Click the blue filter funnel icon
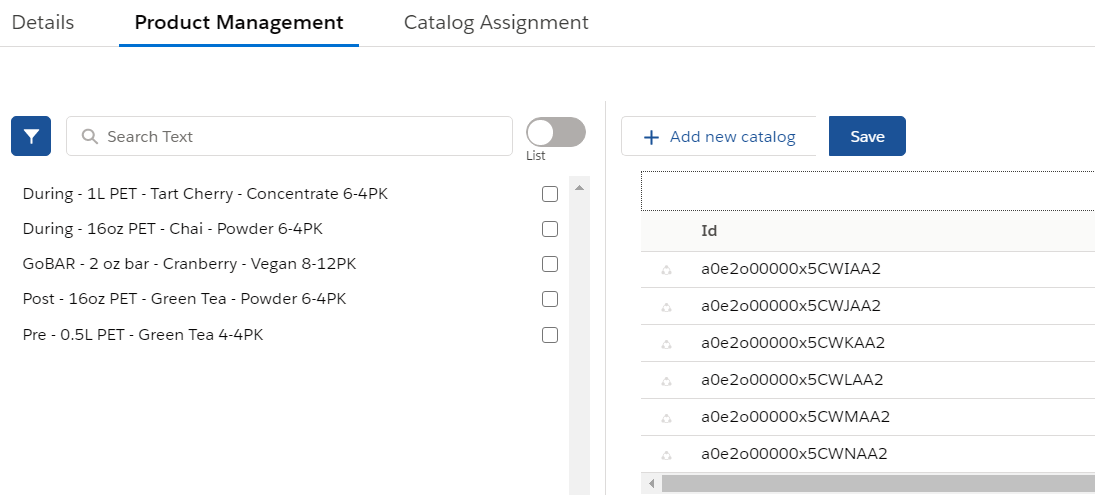 (x=31, y=136)
